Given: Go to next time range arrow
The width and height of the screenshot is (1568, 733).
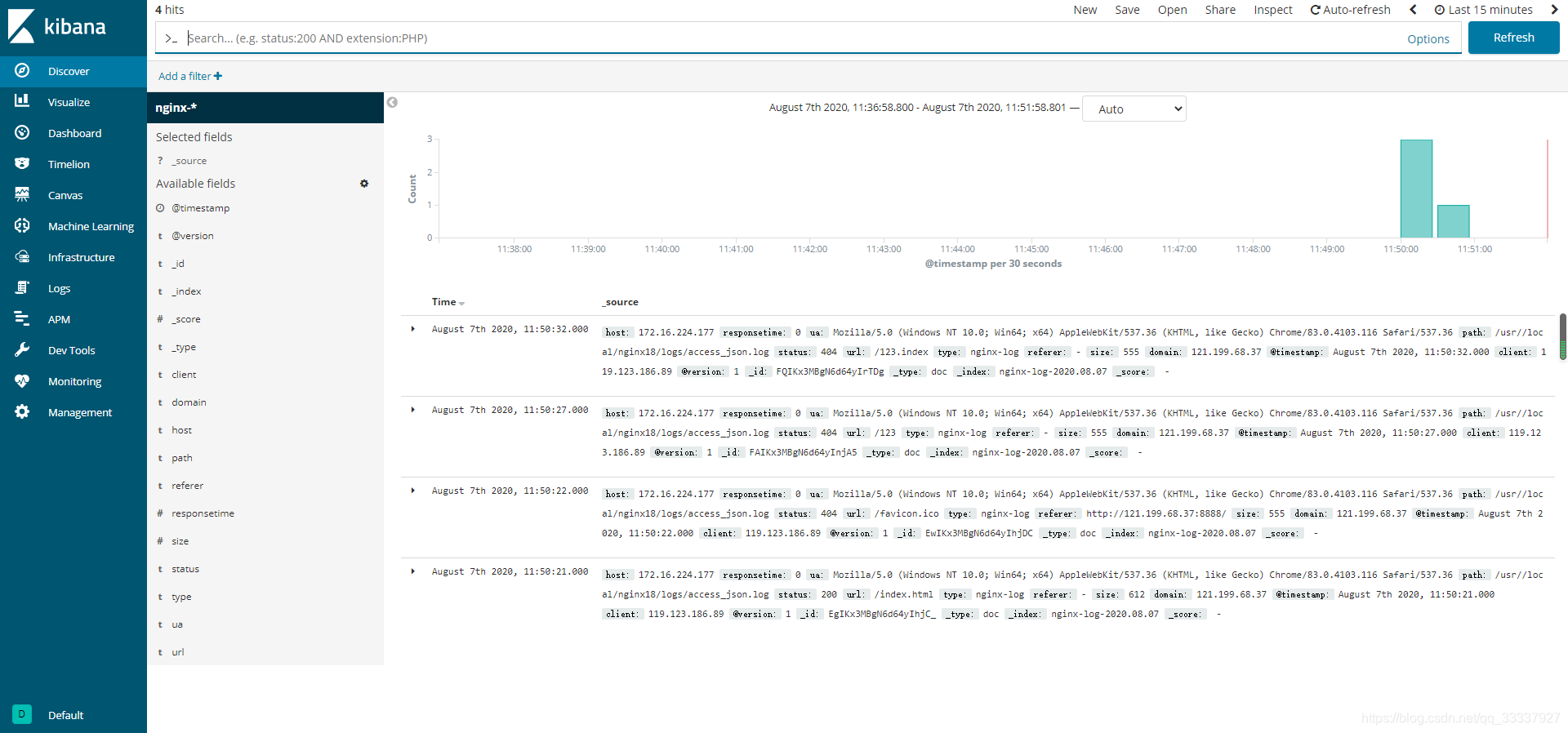Looking at the screenshot, I should (x=1555, y=10).
